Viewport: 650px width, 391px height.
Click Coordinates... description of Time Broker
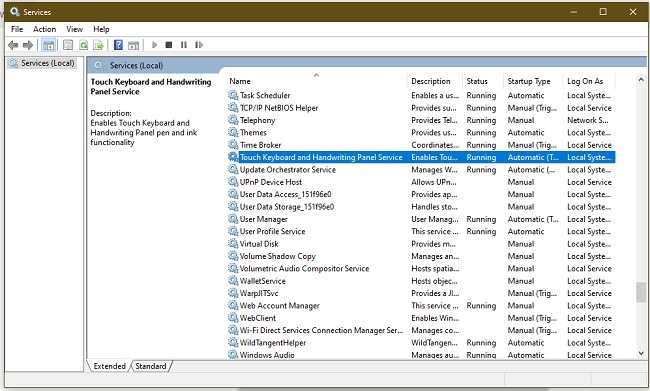coord(435,145)
